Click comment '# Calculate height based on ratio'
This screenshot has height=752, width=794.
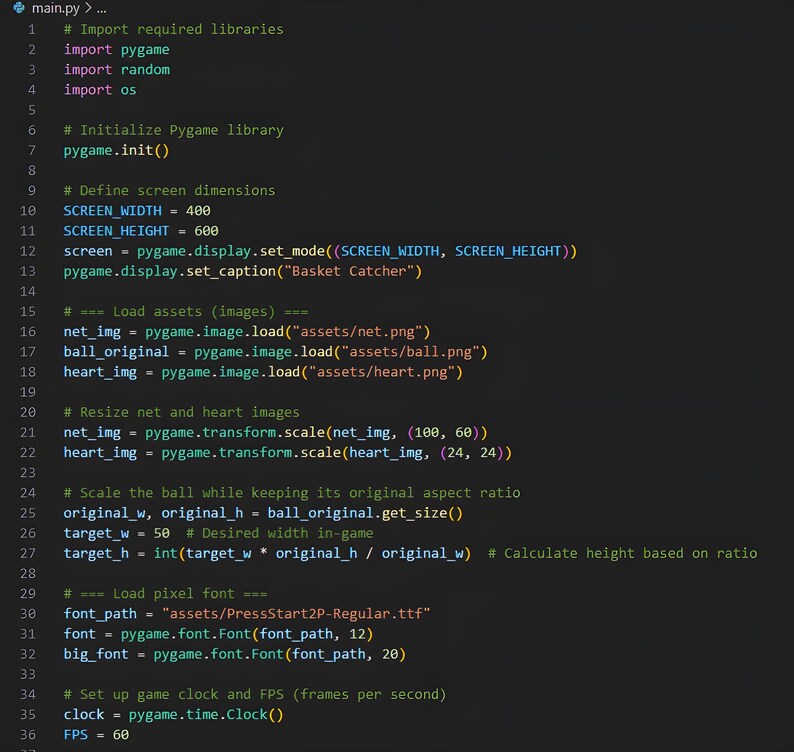[623, 553]
